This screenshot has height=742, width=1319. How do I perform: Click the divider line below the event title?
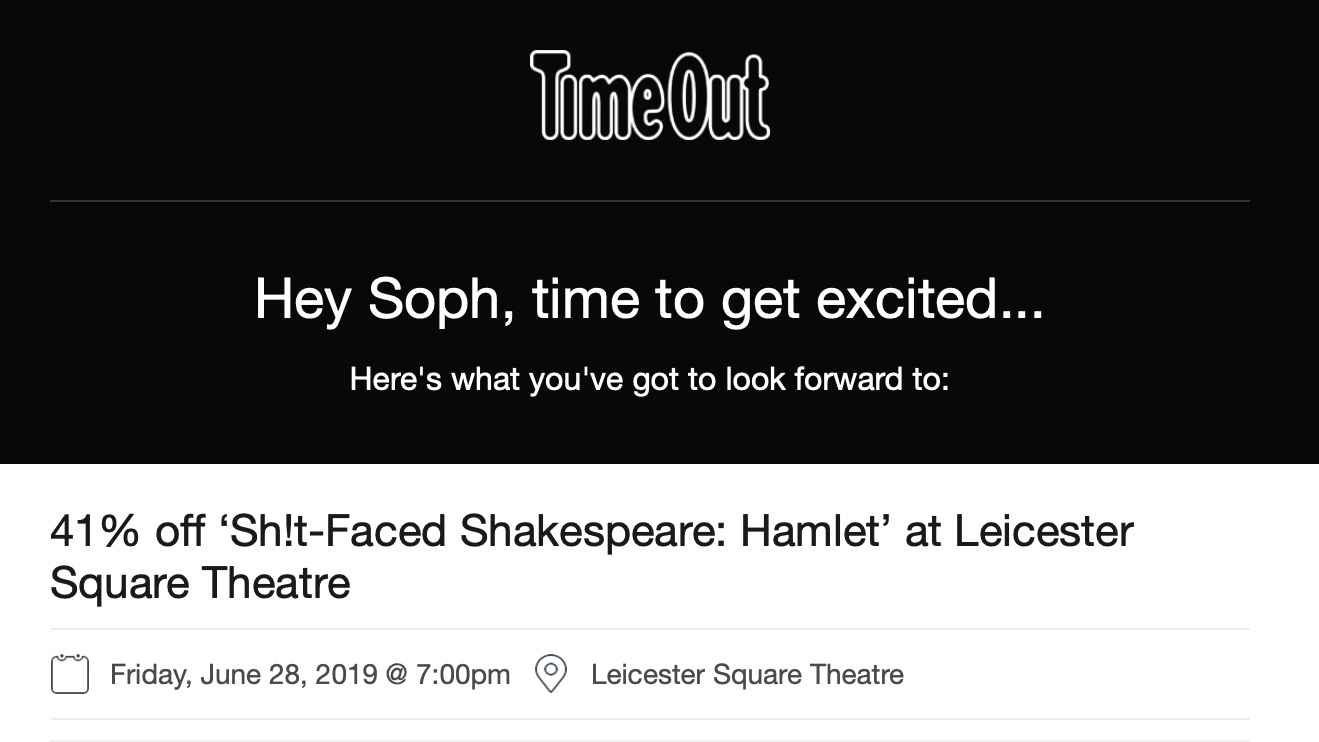[x=650, y=629]
